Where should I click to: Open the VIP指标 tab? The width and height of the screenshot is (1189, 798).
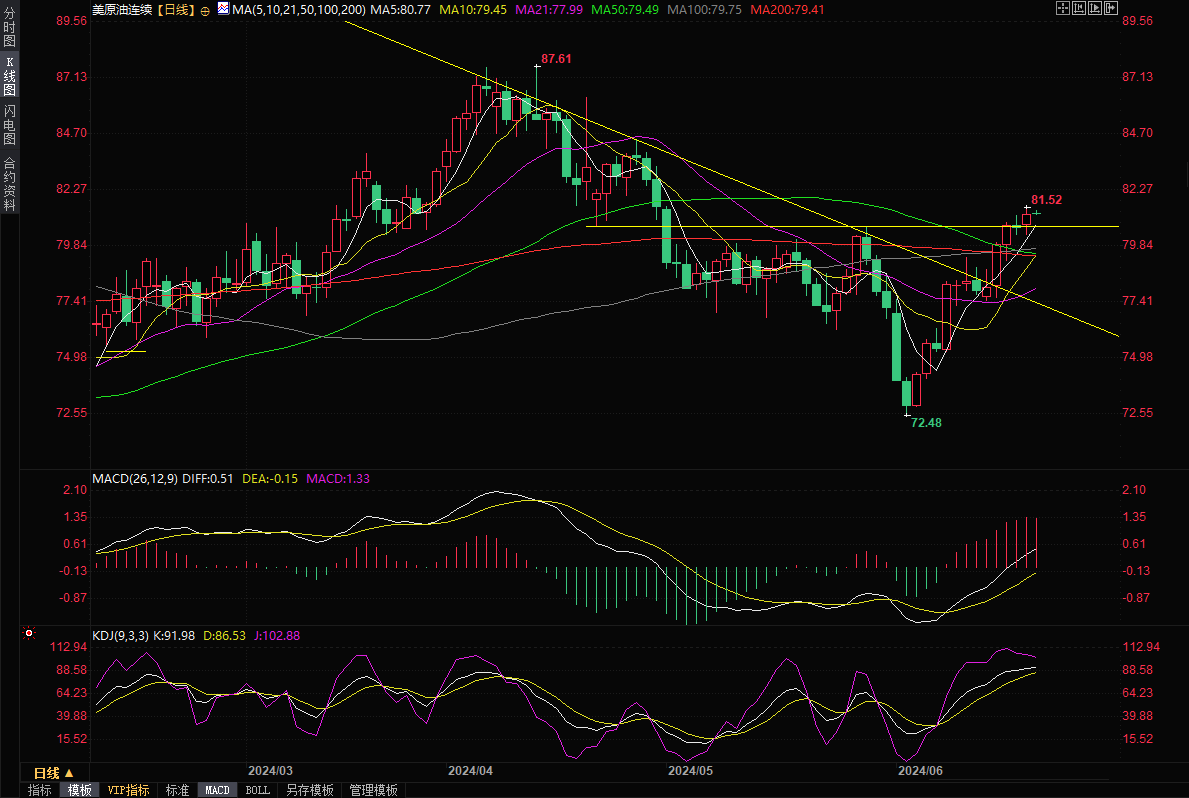(129, 790)
